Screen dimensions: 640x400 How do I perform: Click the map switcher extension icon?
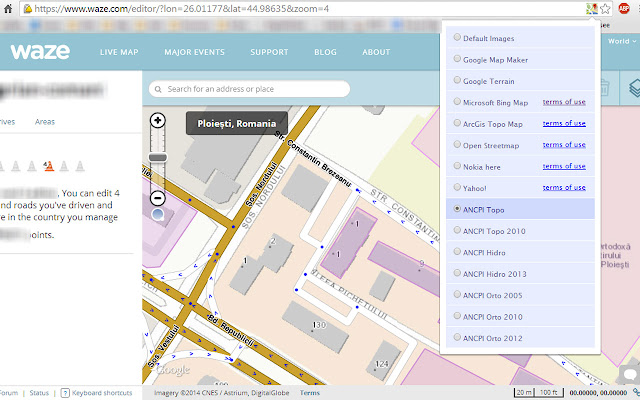[x=592, y=9]
